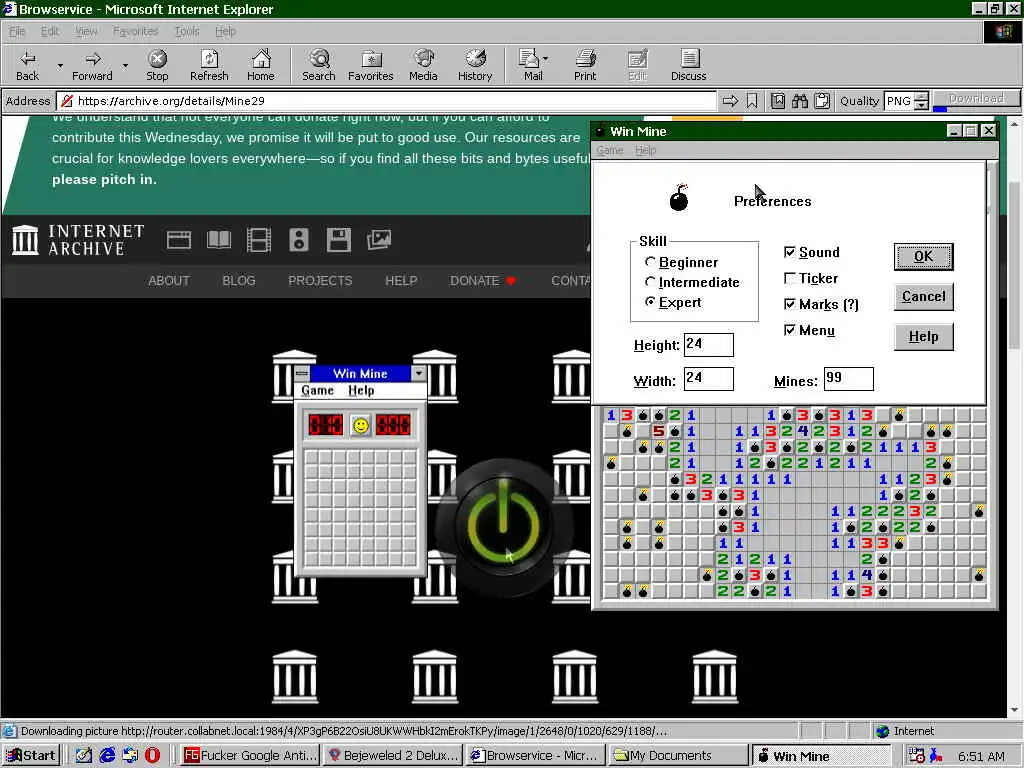The height and width of the screenshot is (768, 1024).
Task: Select the Expert skill level
Action: tap(673, 302)
